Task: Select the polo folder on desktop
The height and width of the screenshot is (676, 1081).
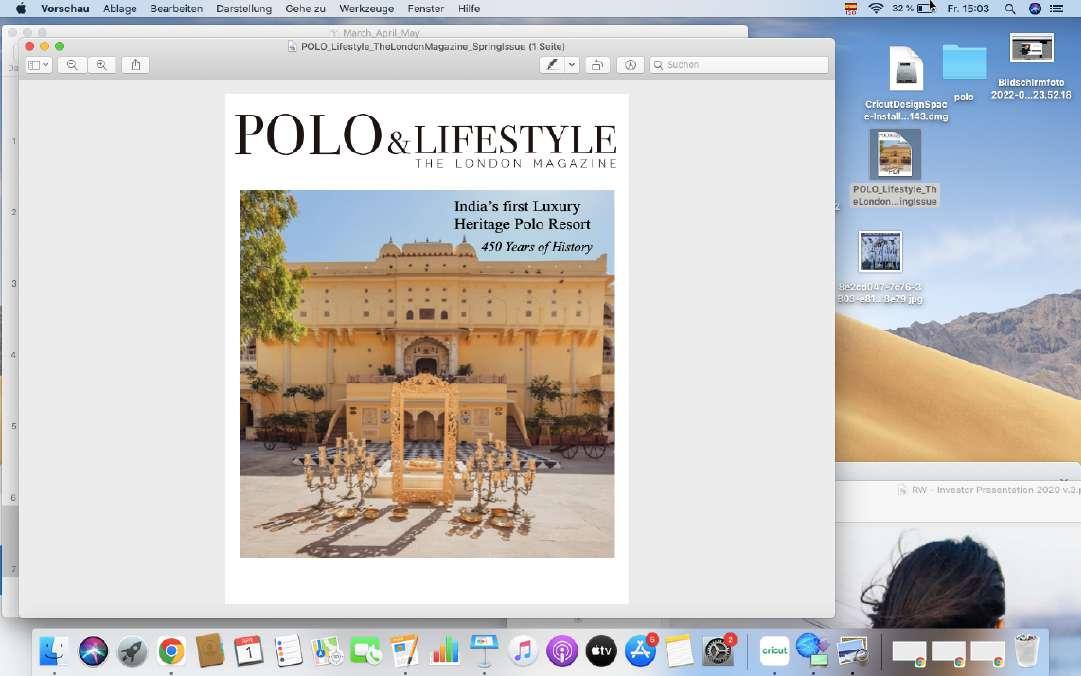Action: pos(964,63)
